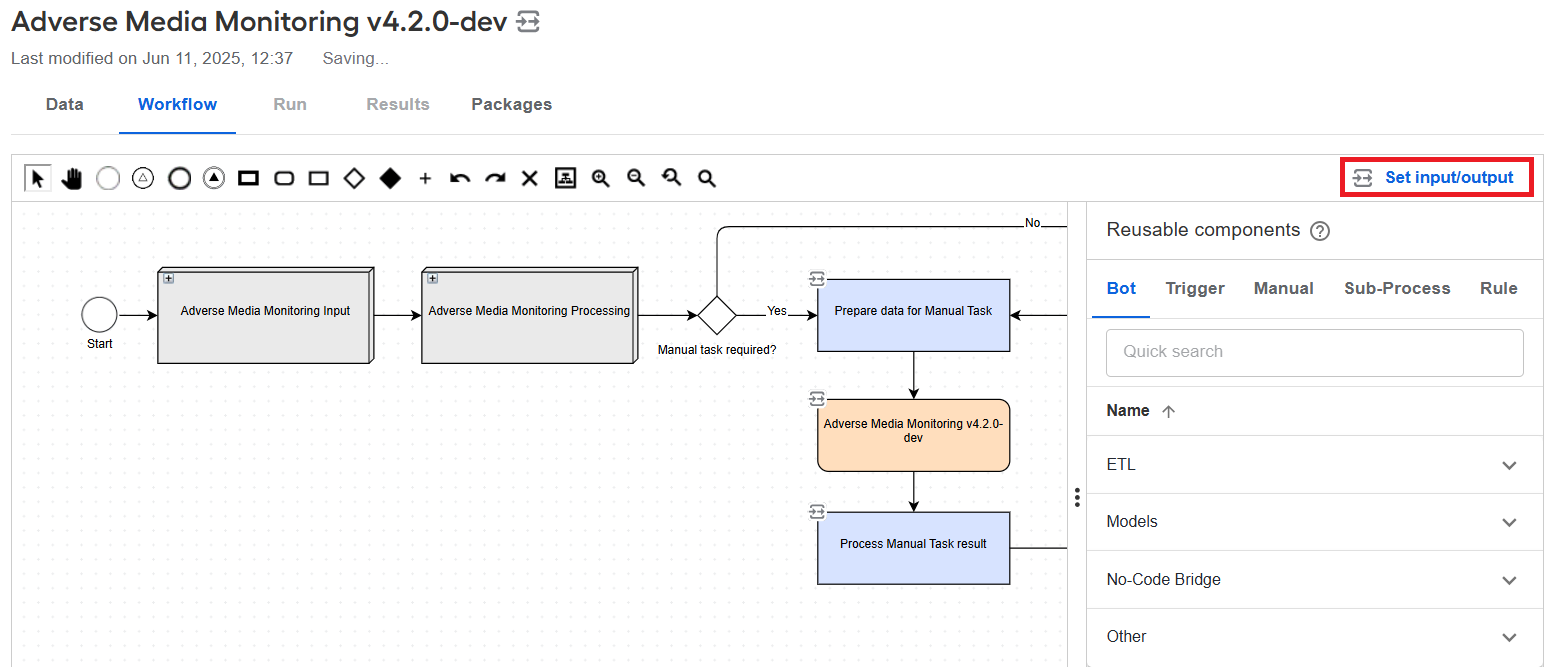Image resolution: width=1554 pixels, height=667 pixels.
Task: Switch to the Data tab
Action: pyautogui.click(x=65, y=104)
